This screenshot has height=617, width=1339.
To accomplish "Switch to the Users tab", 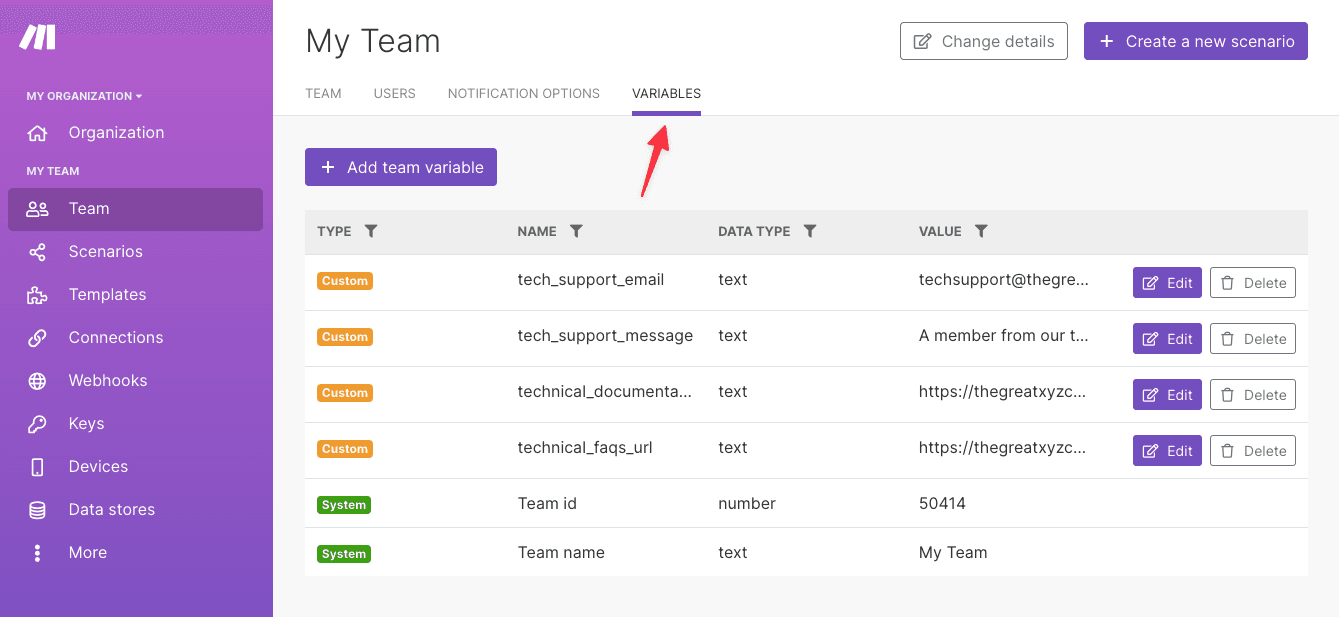I will coord(394,93).
